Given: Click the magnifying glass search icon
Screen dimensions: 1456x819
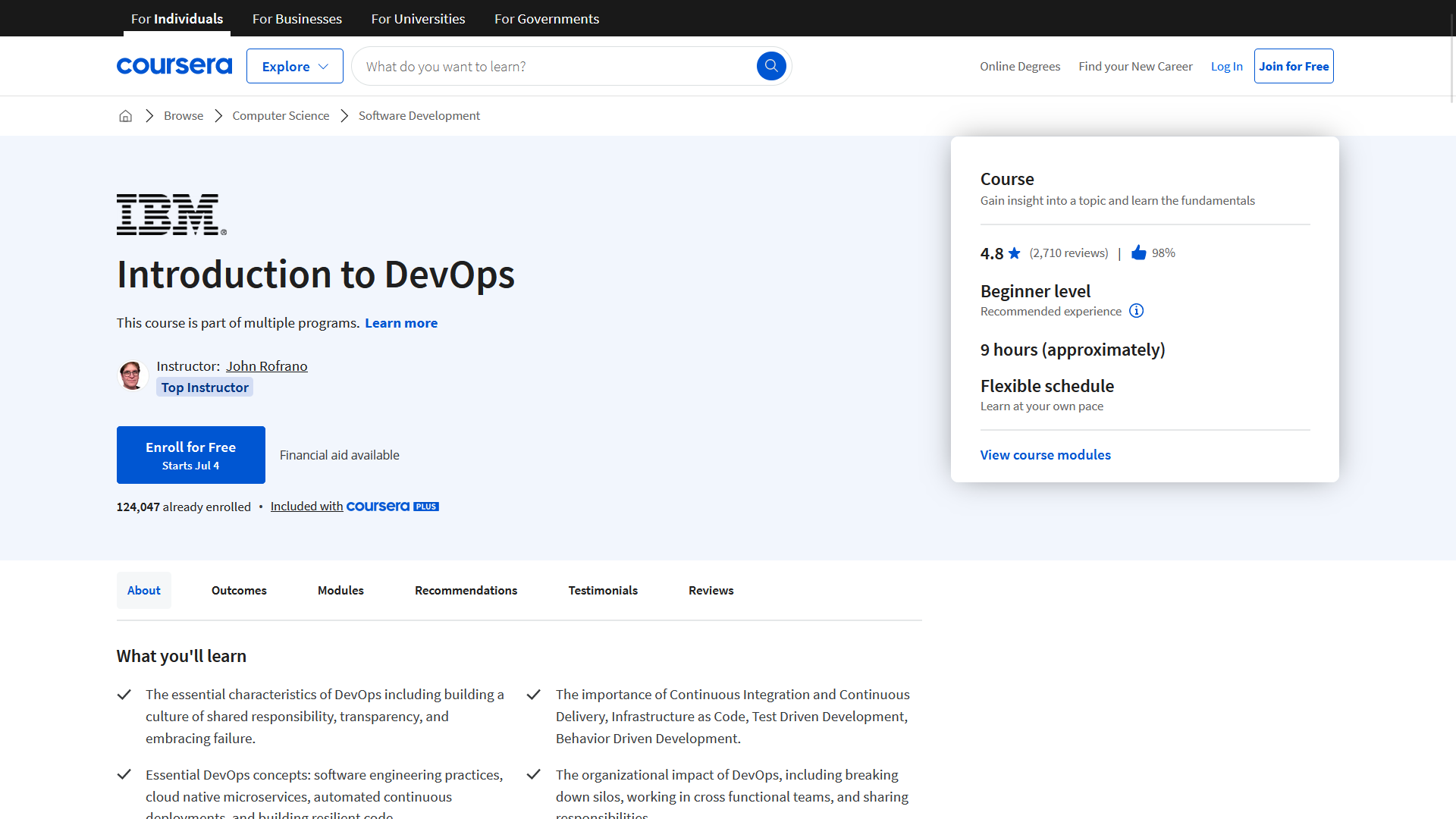Looking at the screenshot, I should (x=771, y=66).
